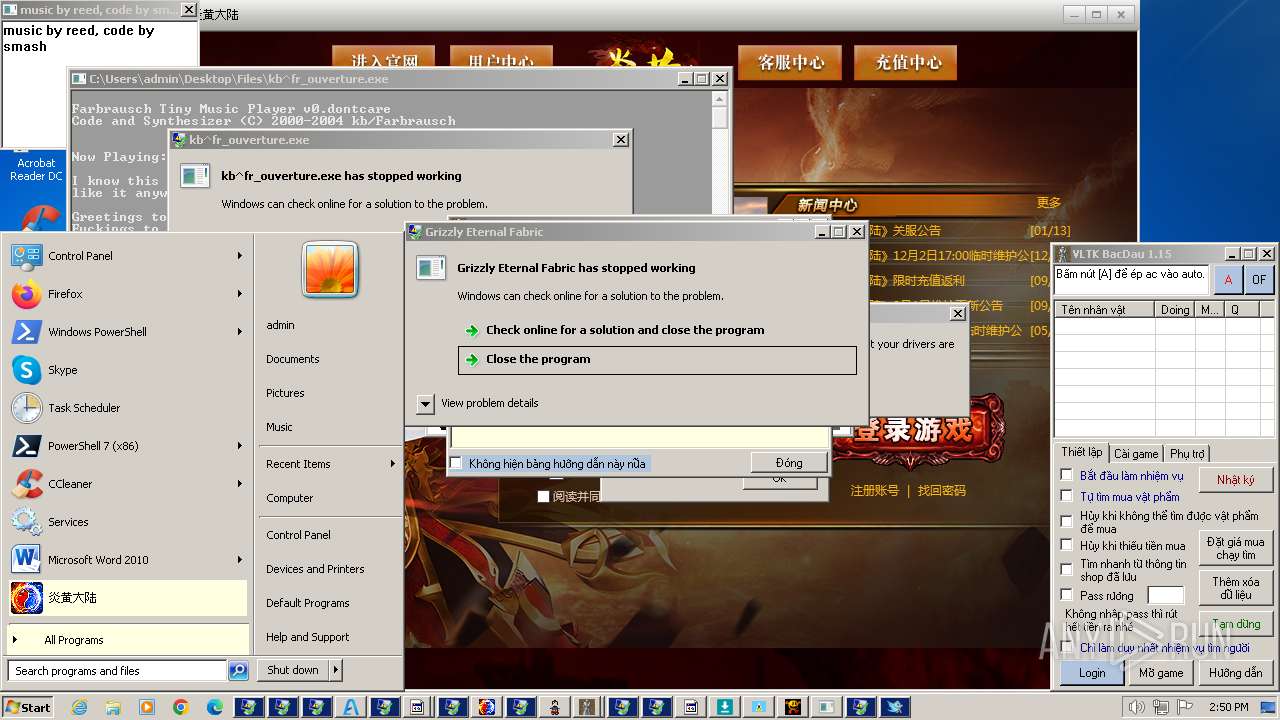Screen dimensions: 1280x720
Task: Toggle 'Tự tìm mua vật phẩm' checkbox
Action: pos(1067,496)
